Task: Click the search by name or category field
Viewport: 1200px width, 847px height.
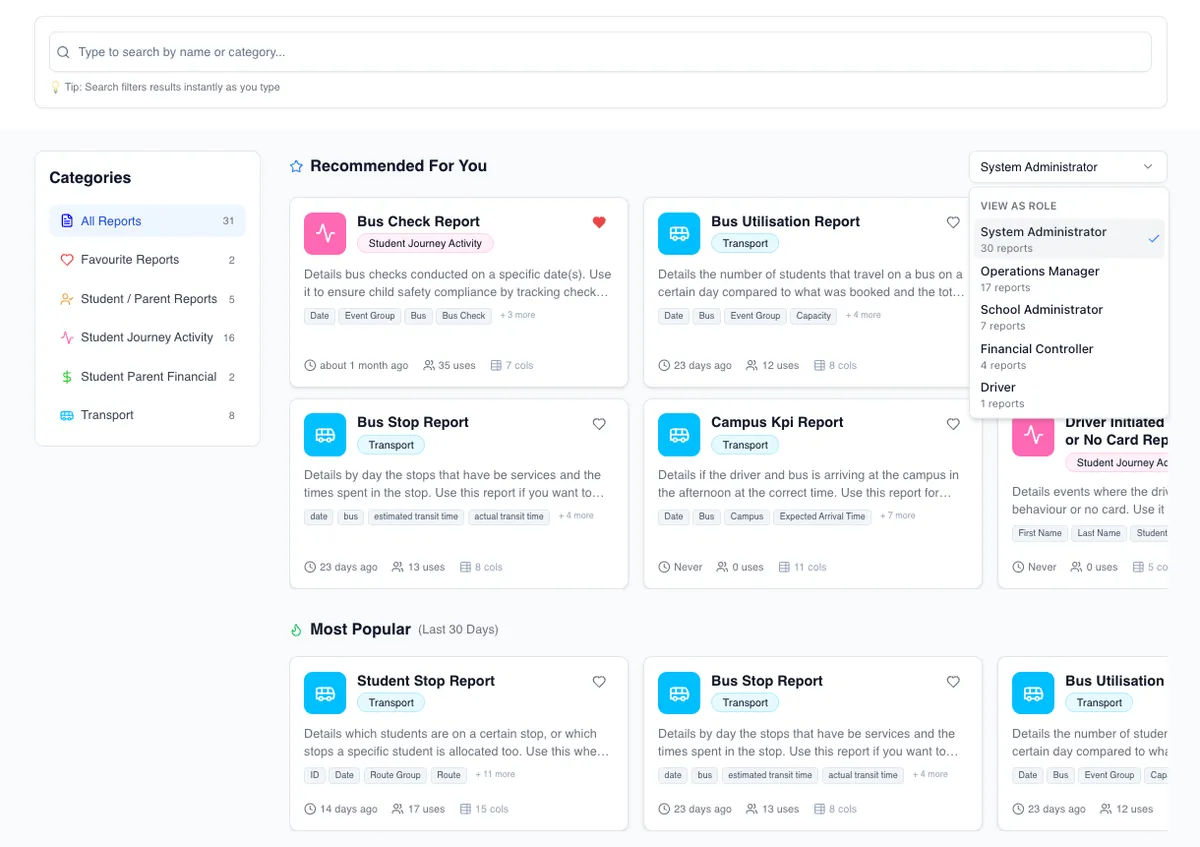Action: [600, 52]
